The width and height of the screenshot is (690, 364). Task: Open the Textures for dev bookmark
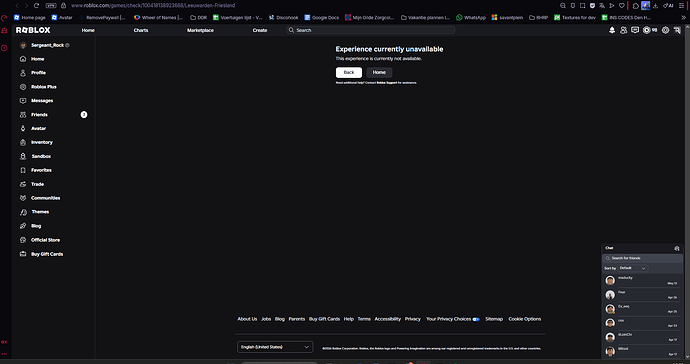(x=575, y=18)
